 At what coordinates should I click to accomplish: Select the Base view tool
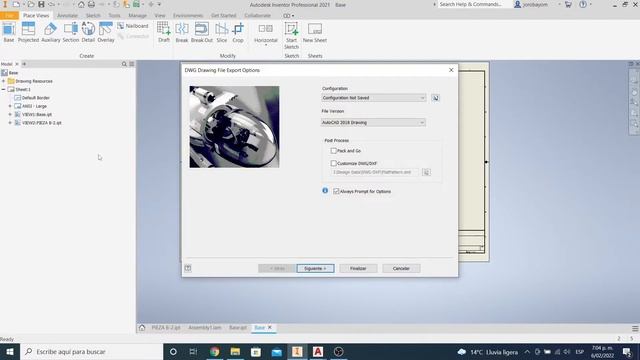point(9,32)
